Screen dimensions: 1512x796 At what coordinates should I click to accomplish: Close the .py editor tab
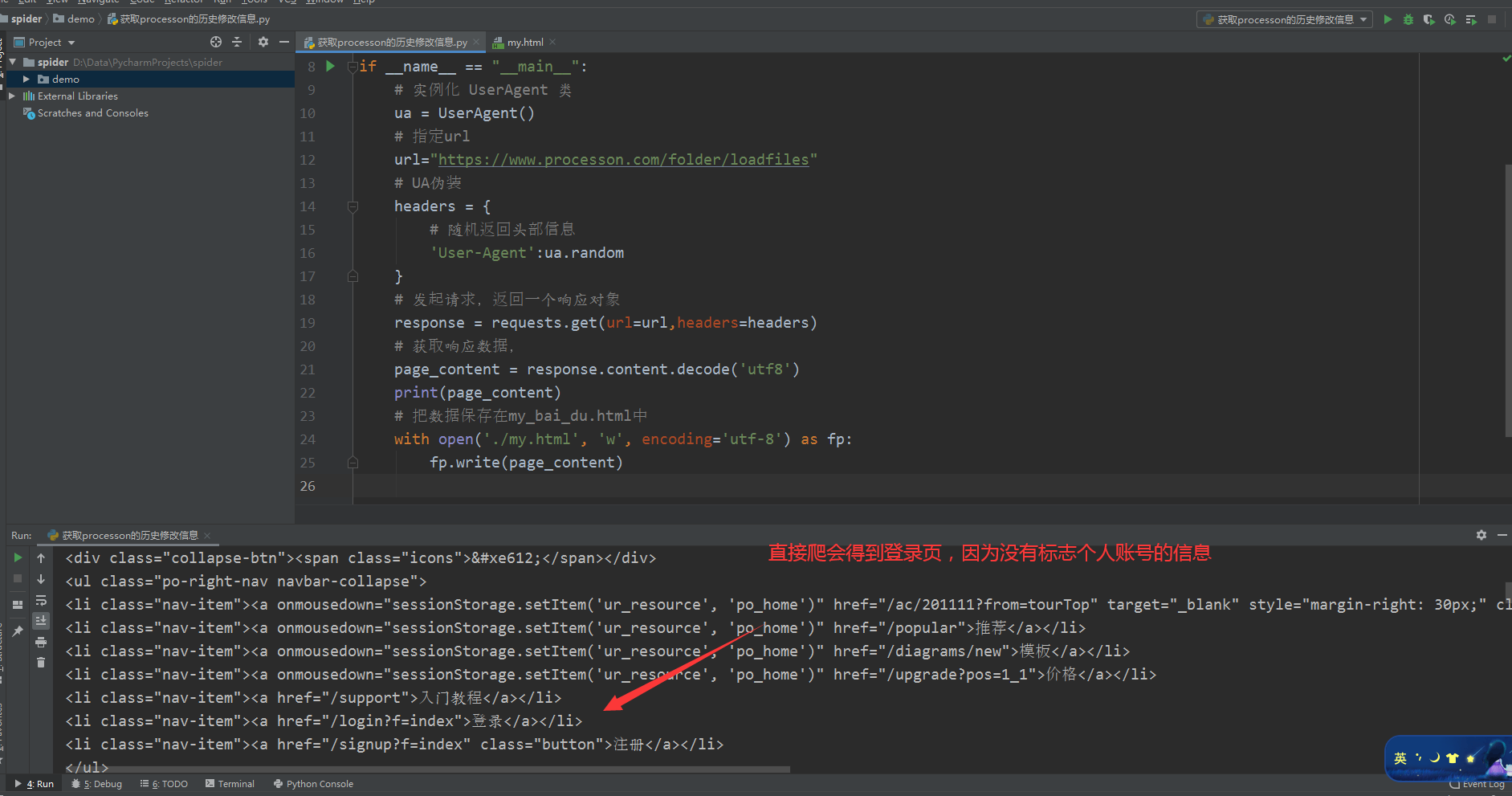click(476, 42)
